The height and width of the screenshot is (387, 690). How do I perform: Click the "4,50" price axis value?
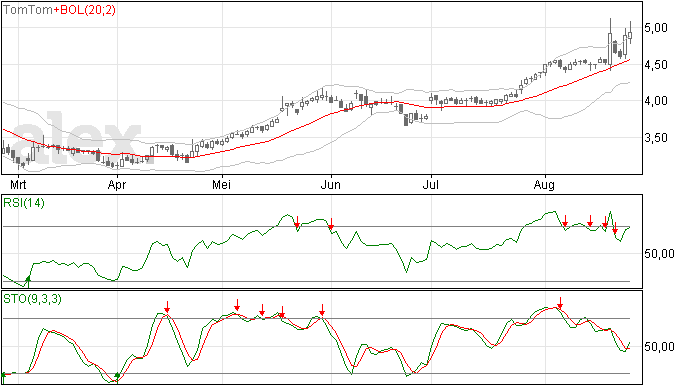coord(656,65)
